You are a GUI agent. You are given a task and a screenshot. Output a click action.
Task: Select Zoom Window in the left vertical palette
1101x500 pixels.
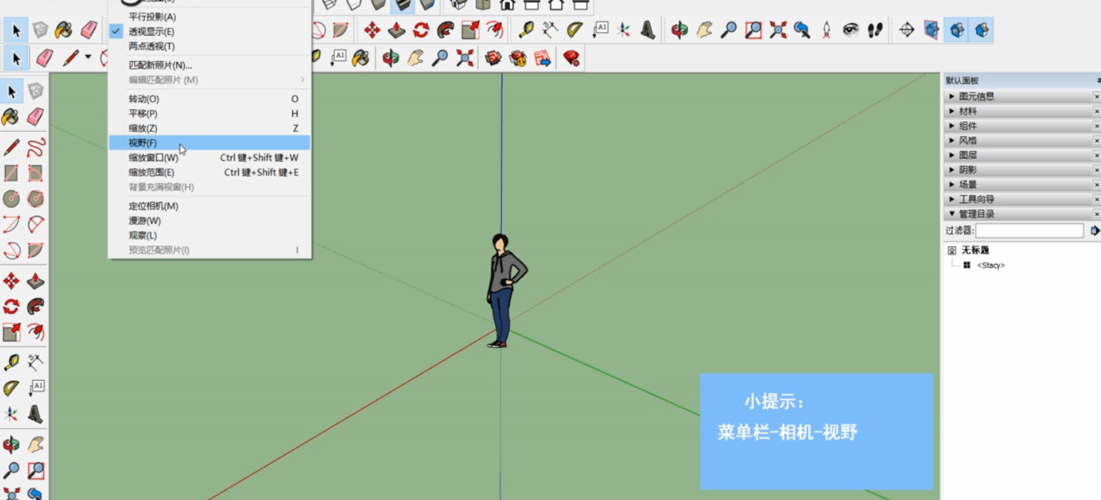point(36,470)
